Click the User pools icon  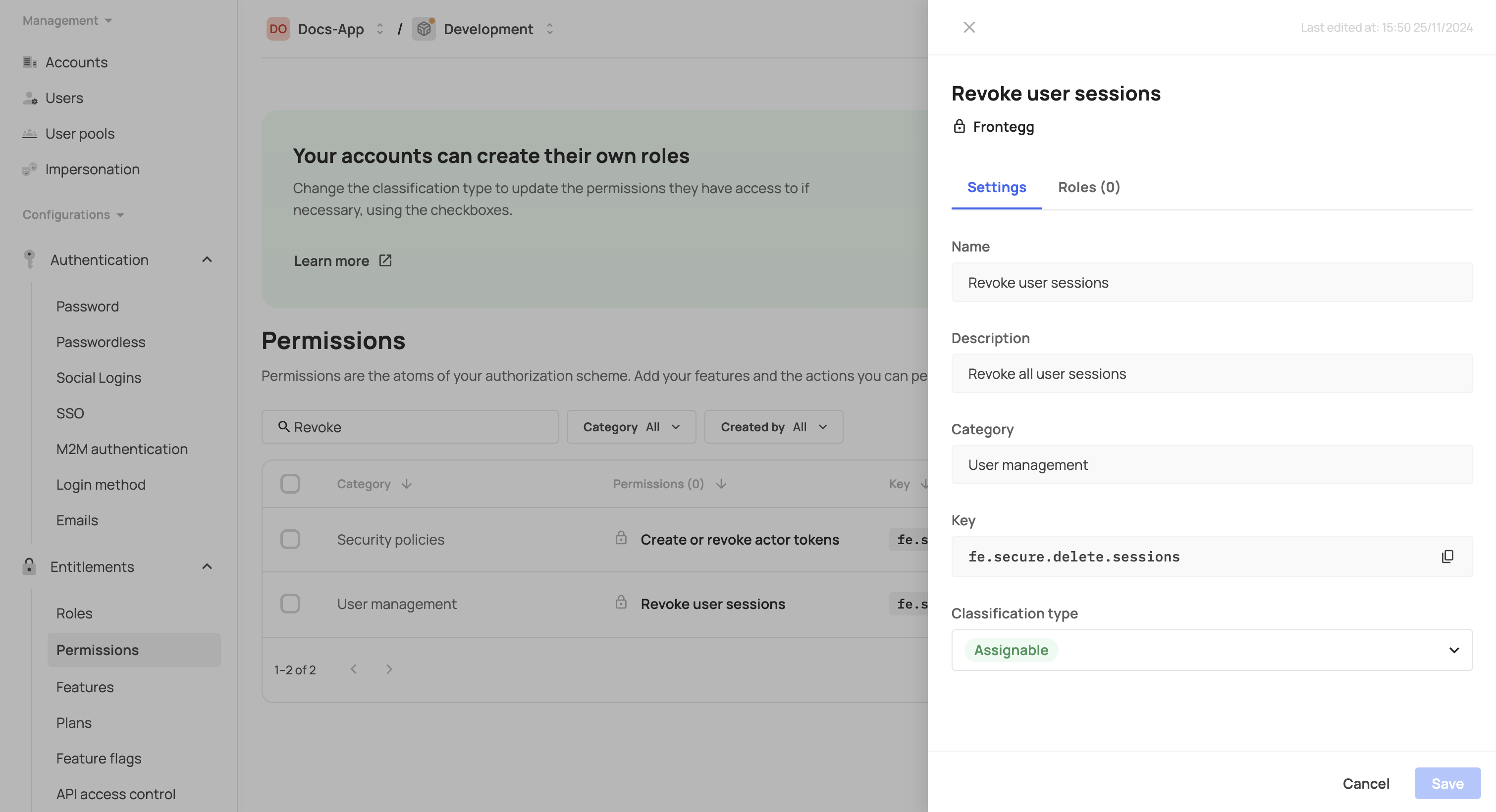[x=29, y=134]
